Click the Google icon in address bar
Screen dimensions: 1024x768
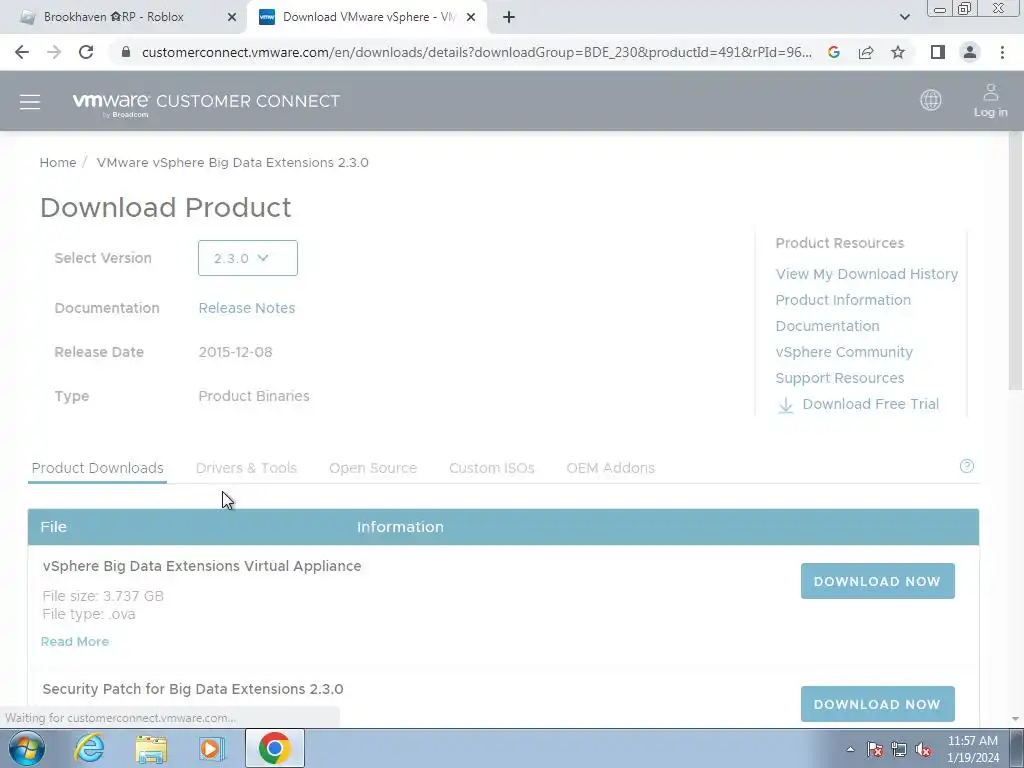[x=834, y=52]
